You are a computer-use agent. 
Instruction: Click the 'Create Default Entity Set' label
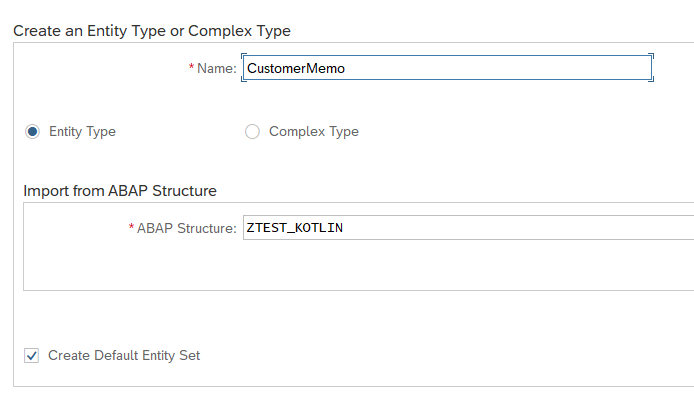pos(124,356)
